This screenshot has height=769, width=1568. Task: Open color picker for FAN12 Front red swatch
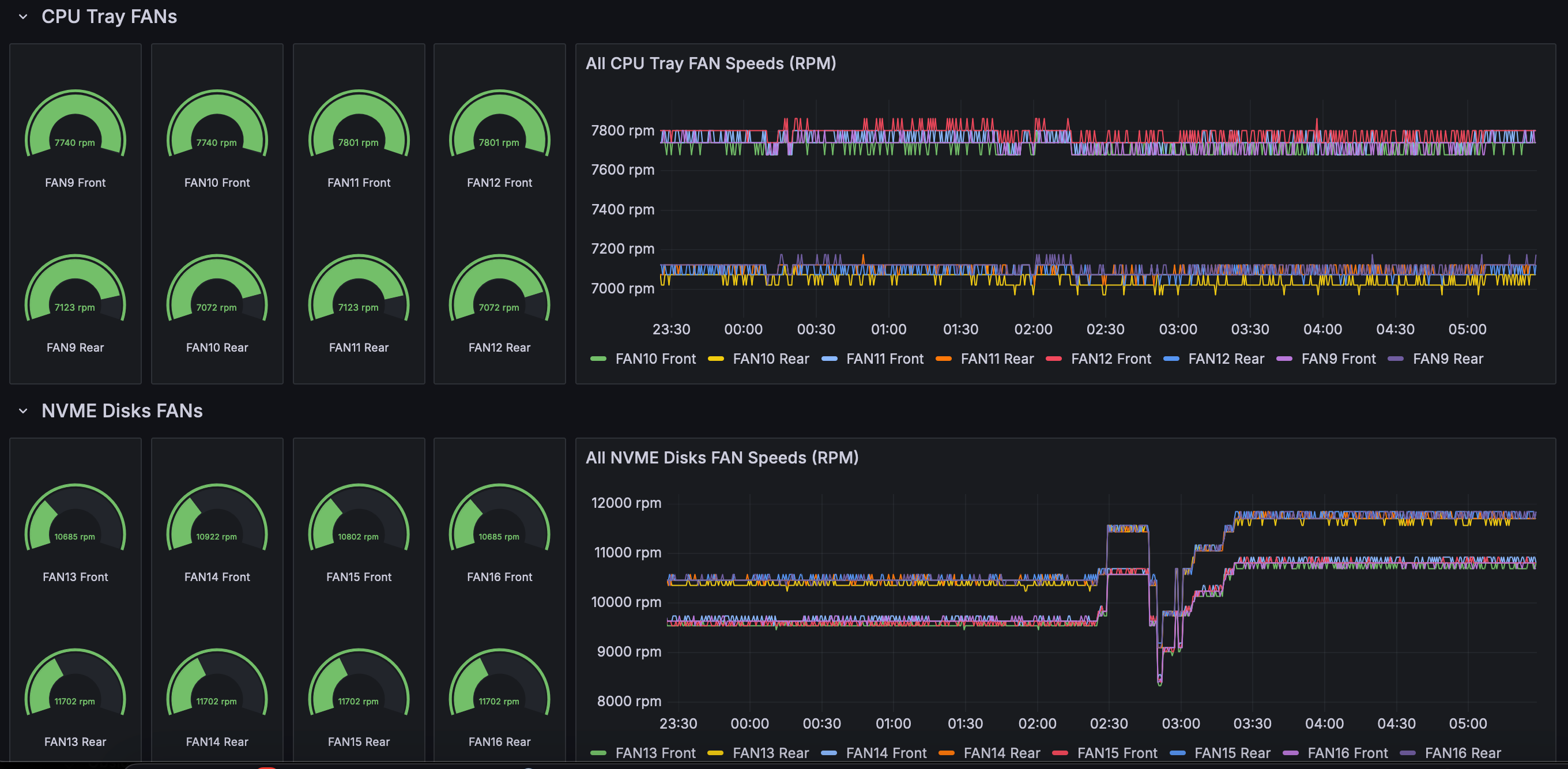[x=1054, y=359]
